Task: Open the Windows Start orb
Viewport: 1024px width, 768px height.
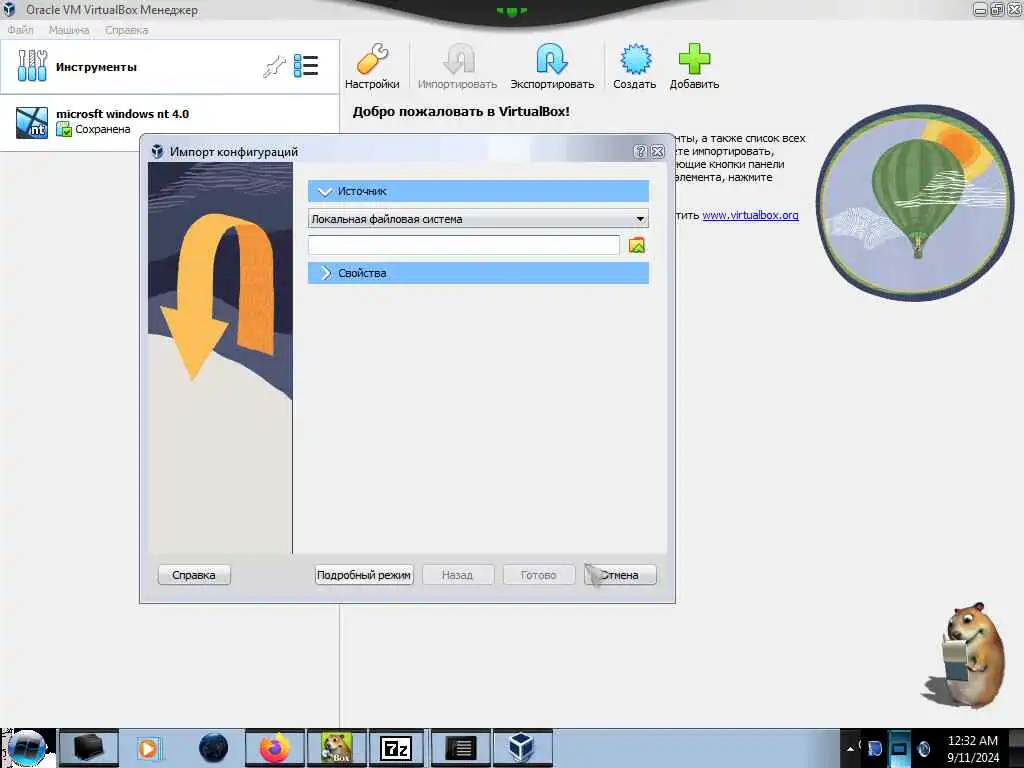Action: coord(27,748)
